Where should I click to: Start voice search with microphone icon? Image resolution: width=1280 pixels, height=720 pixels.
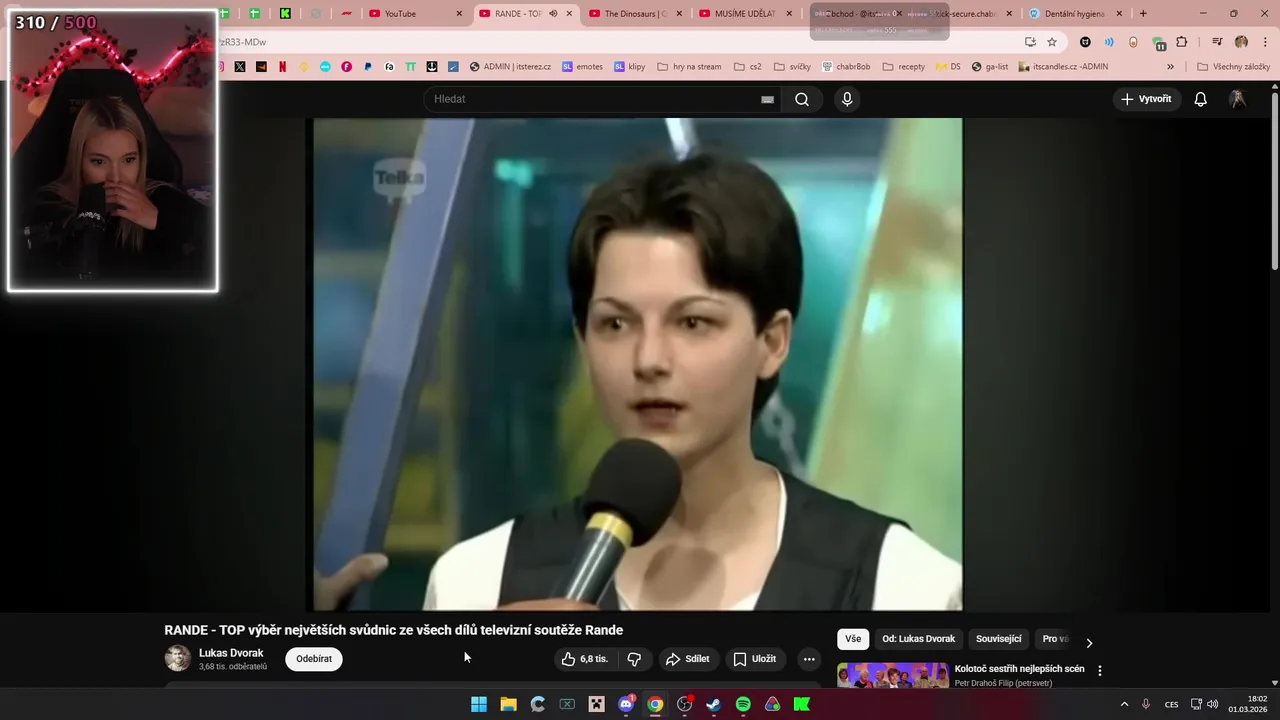pos(847,99)
